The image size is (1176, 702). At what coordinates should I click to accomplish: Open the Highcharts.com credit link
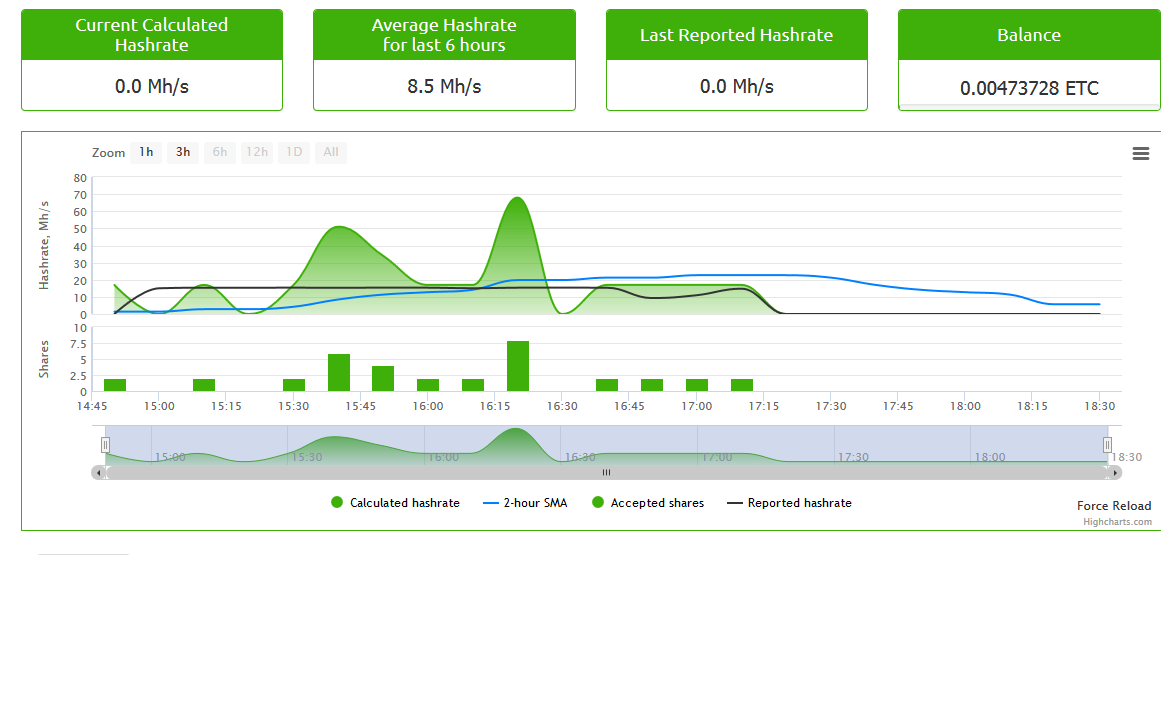coord(1117,522)
